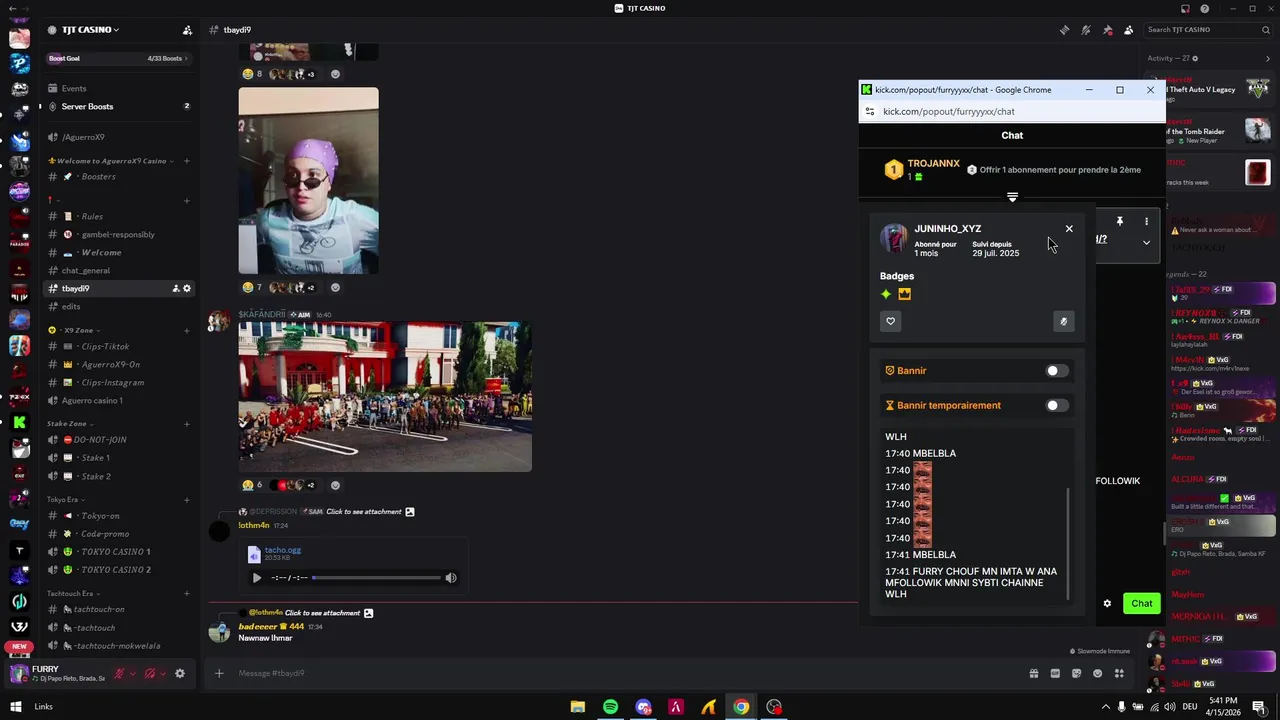Enable the Bannir toggle switch

(1057, 371)
